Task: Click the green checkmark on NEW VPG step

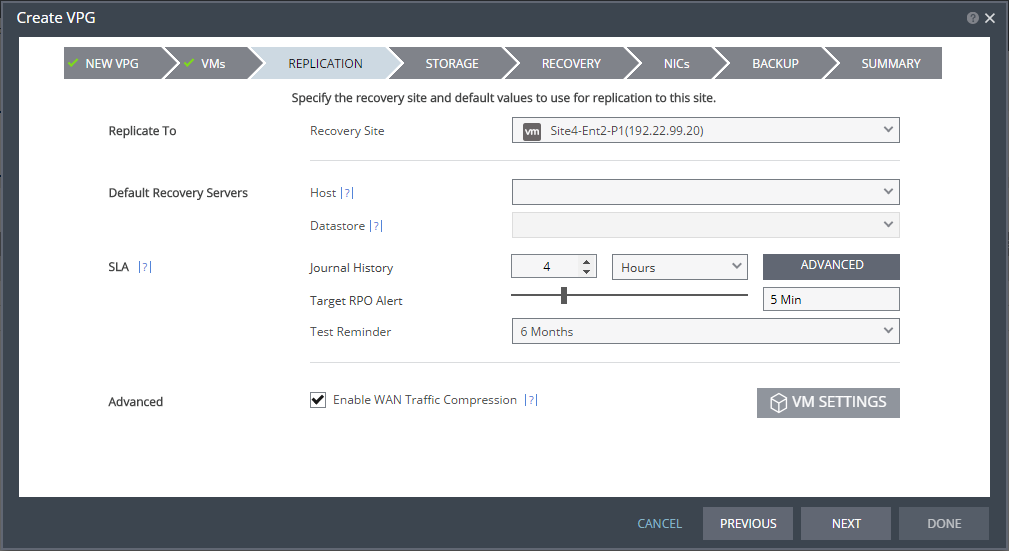Action: (73, 63)
